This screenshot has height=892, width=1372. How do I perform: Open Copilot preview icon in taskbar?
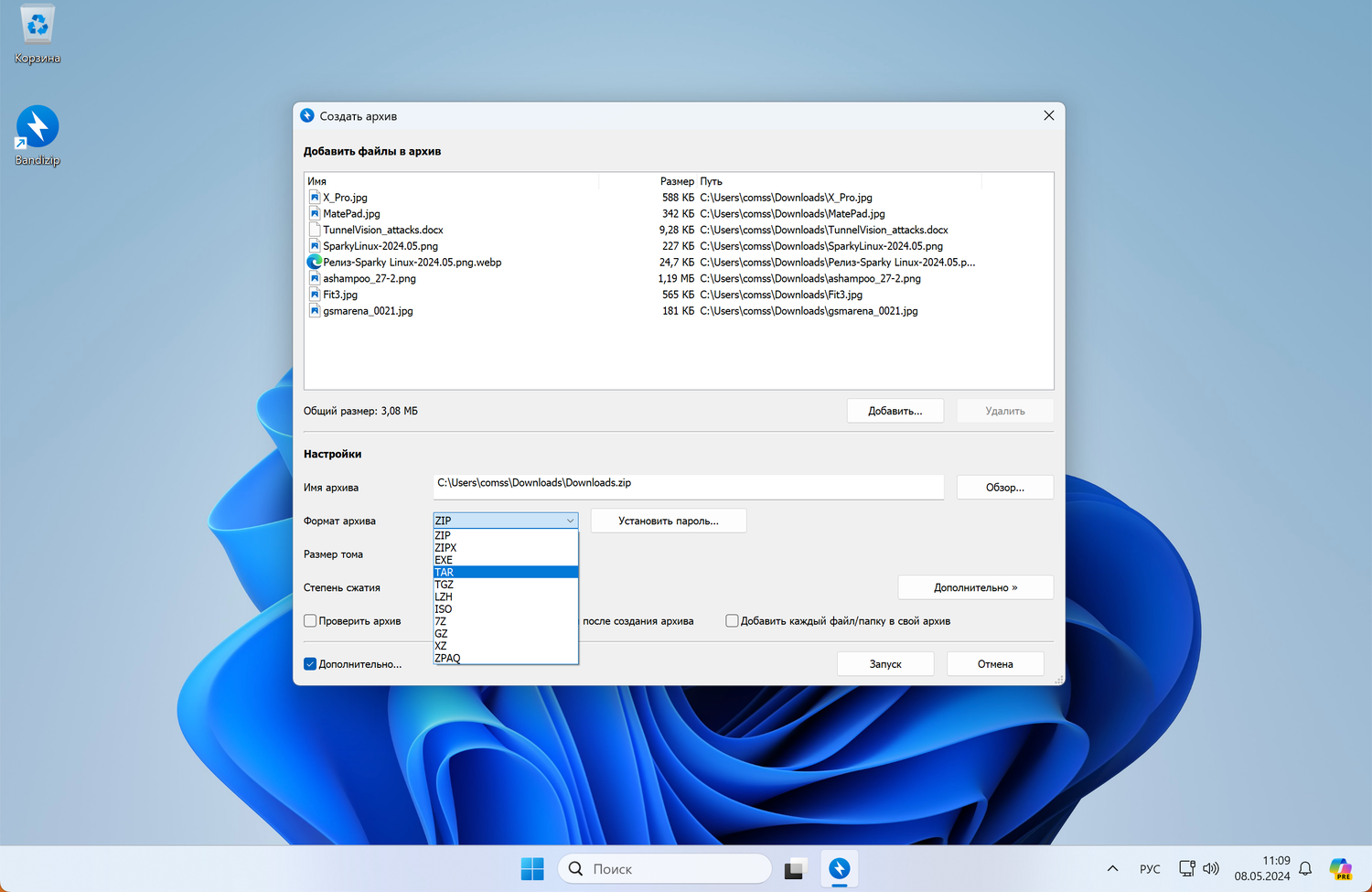(1340, 868)
